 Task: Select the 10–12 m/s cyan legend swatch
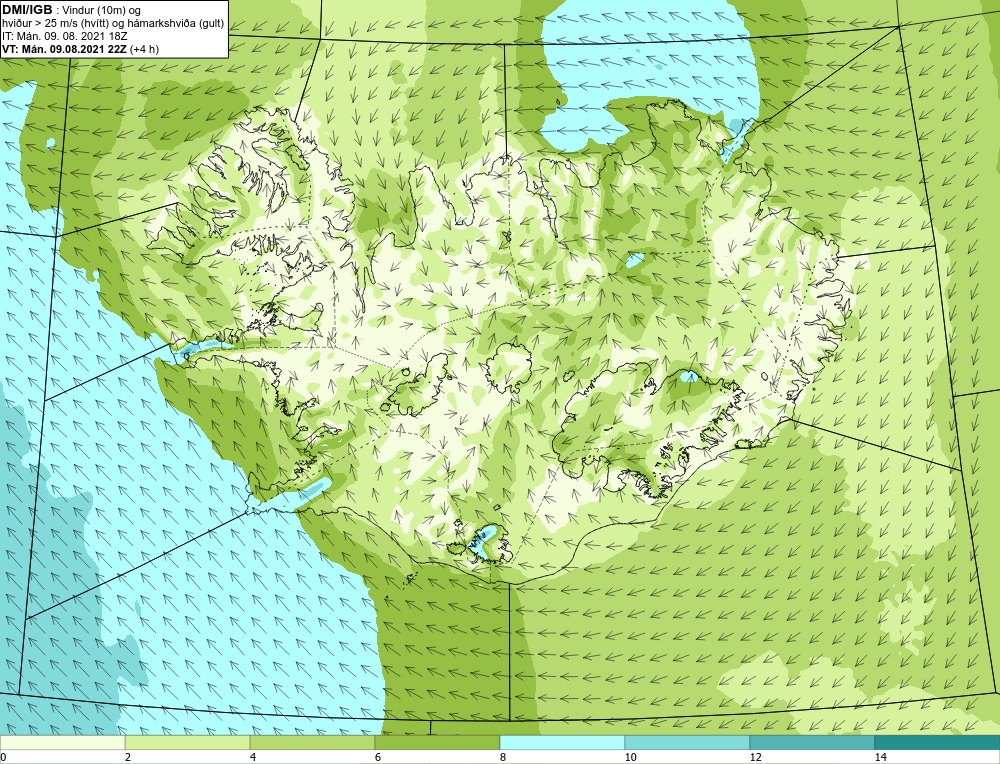click(688, 742)
